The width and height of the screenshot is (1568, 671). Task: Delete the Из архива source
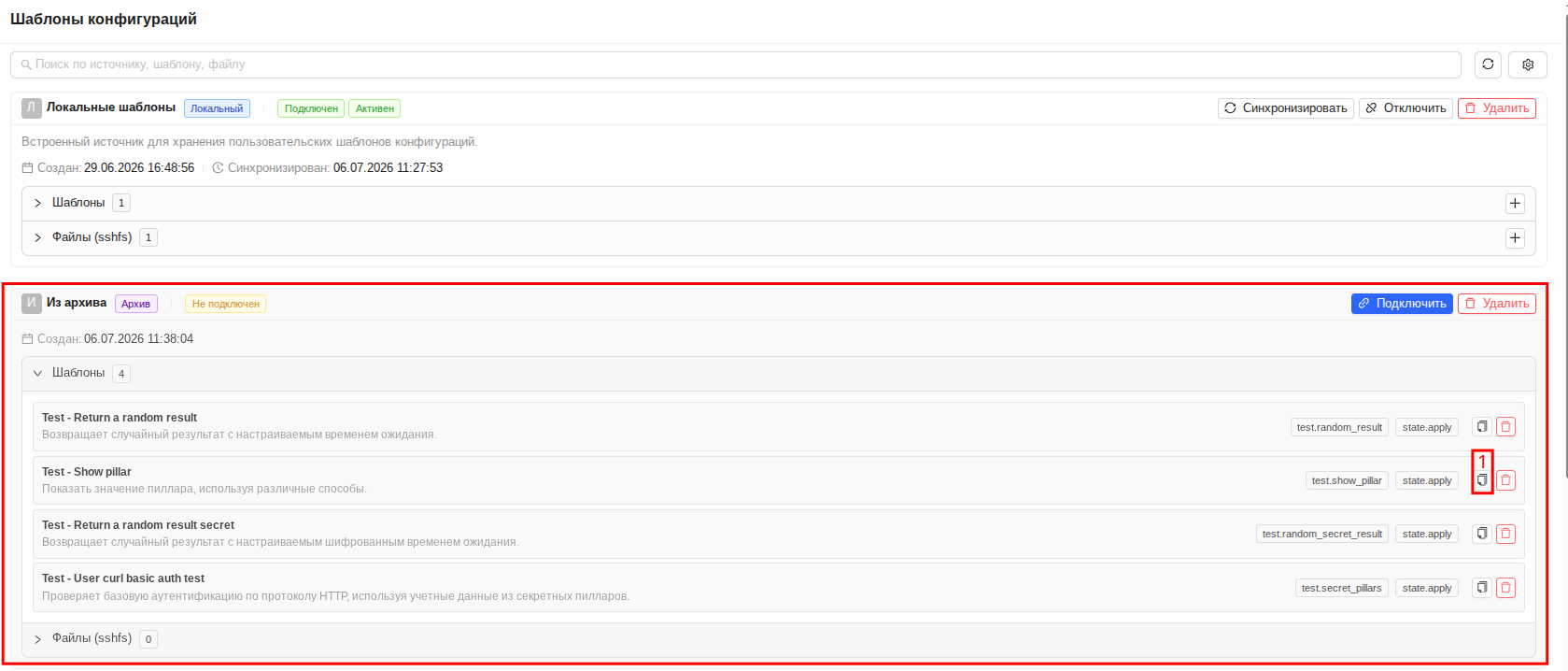tap(1497, 304)
